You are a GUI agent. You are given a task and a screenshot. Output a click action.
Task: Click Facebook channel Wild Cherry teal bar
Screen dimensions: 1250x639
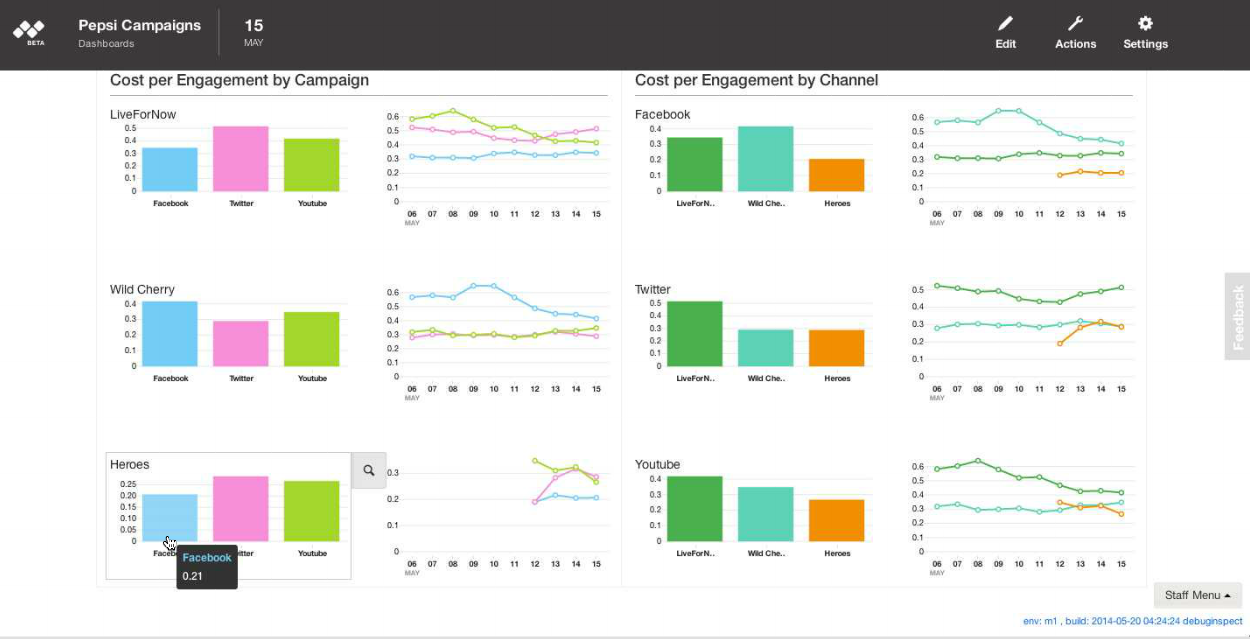(x=765, y=158)
